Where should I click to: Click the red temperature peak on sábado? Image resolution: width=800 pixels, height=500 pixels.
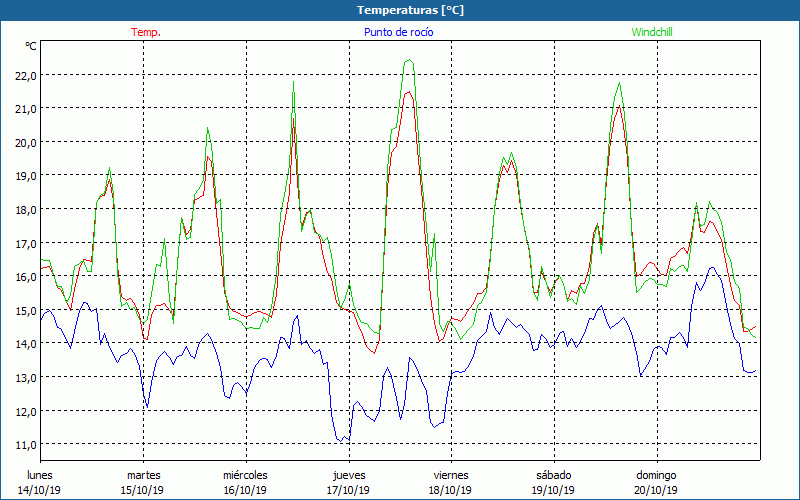[x=619, y=106]
